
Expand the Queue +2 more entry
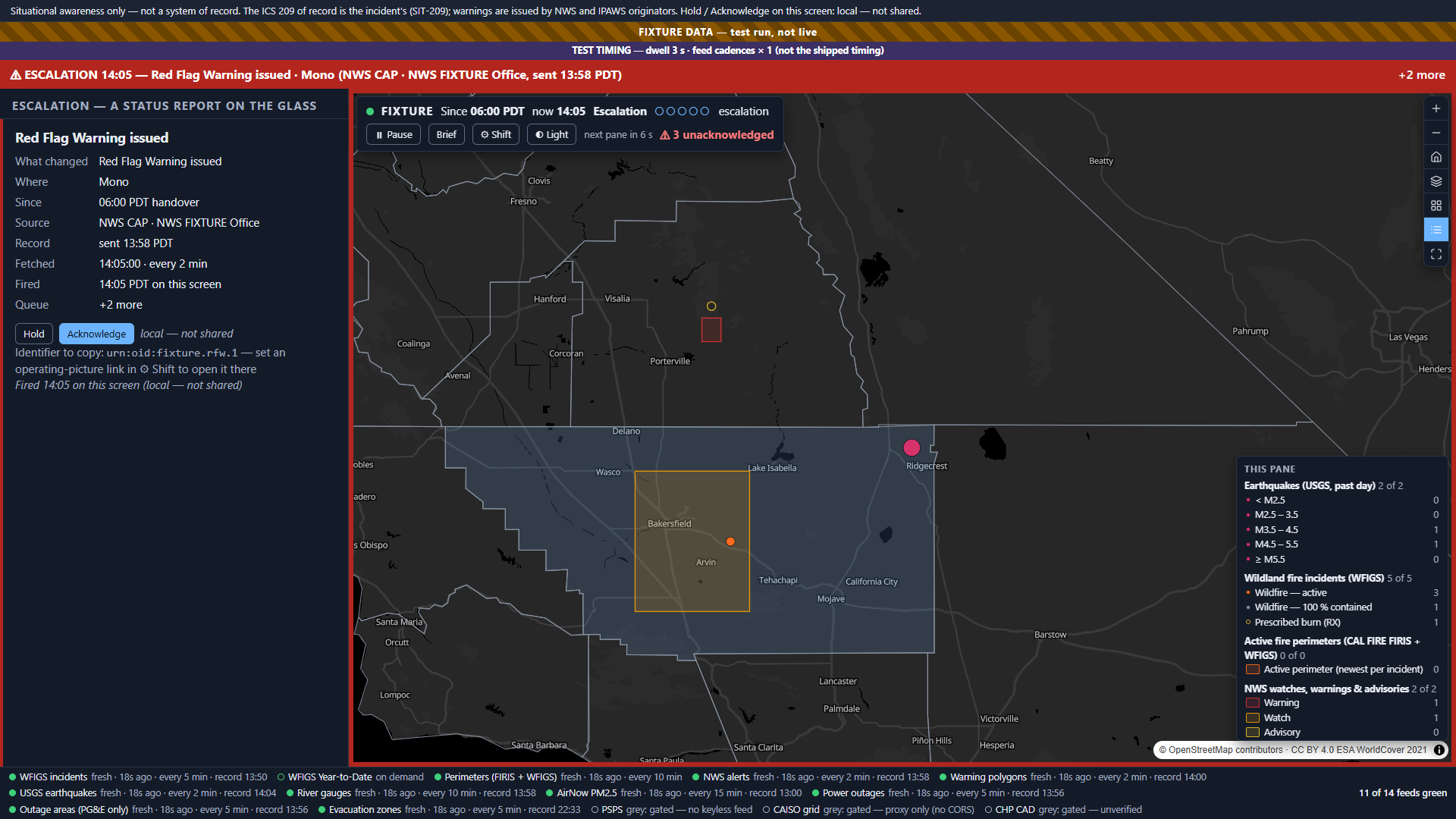[x=121, y=305]
